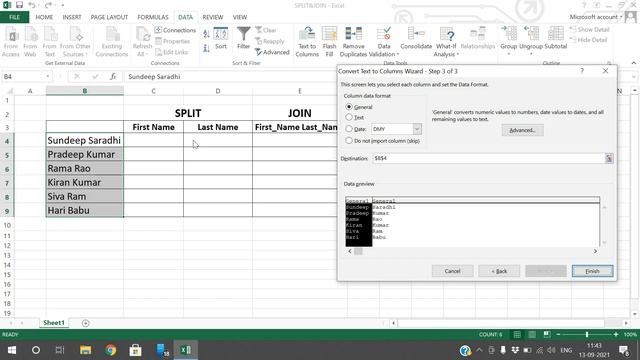The width and height of the screenshot is (640, 360).
Task: Click Sort A to Z icon
Action: click(206, 34)
